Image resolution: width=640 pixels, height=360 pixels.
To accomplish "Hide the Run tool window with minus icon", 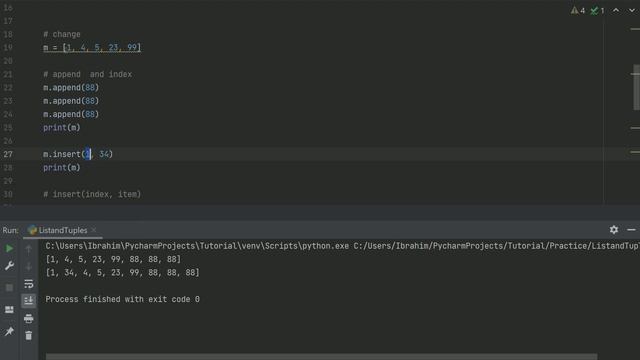I will coord(631,230).
